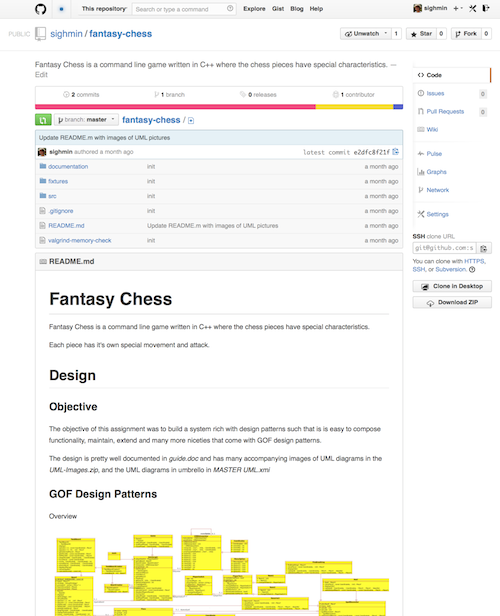The image size is (500, 616).
Task: Click the blue language bar segment
Action: point(398,107)
